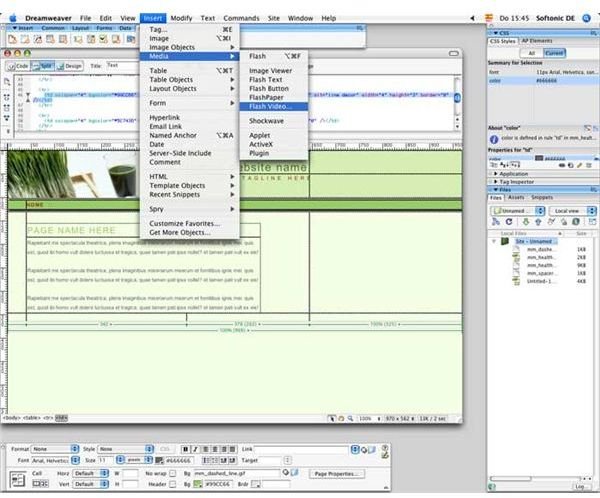This screenshot has height=498, width=600.
Task: Click the Check Out files icon
Action: (x=551, y=222)
